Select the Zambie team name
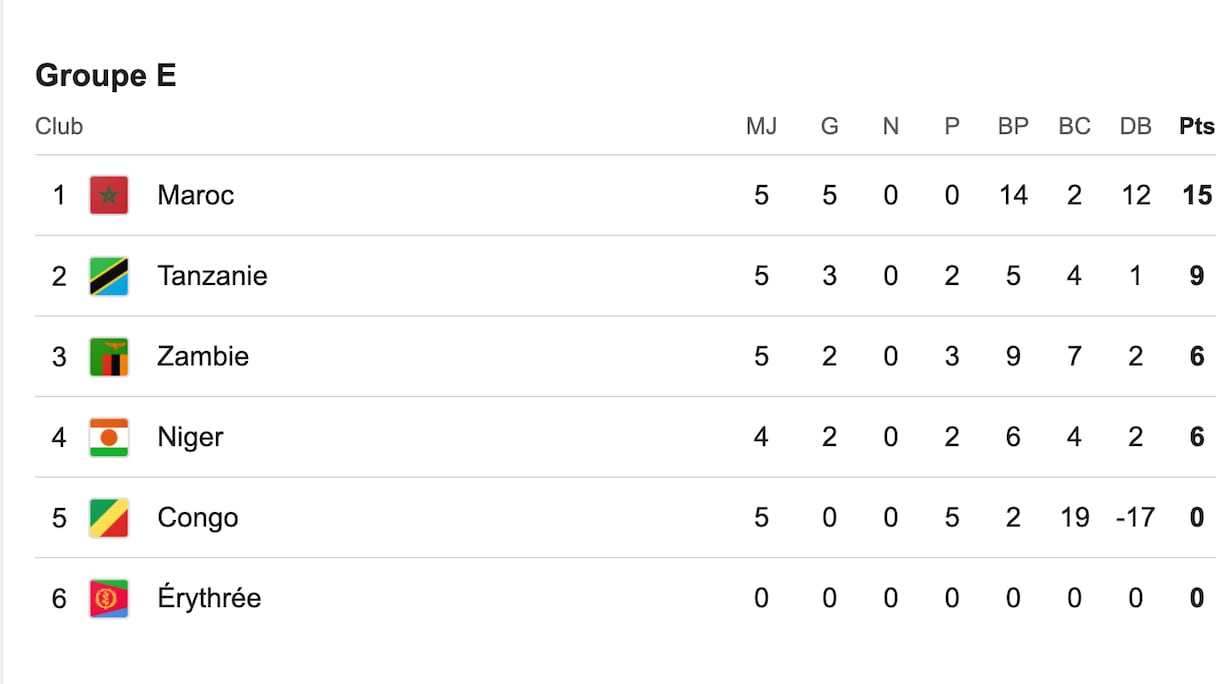1216x684 pixels. (x=203, y=357)
